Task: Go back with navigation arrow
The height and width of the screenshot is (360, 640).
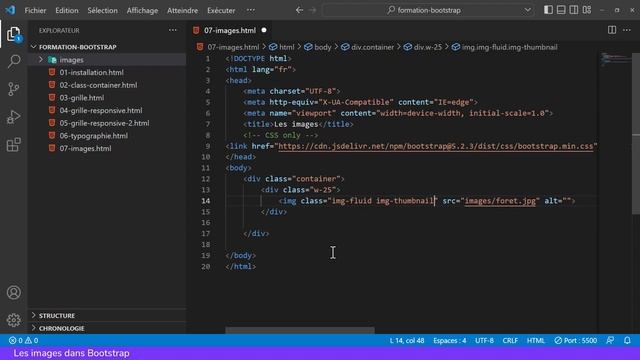Action: coord(299,10)
